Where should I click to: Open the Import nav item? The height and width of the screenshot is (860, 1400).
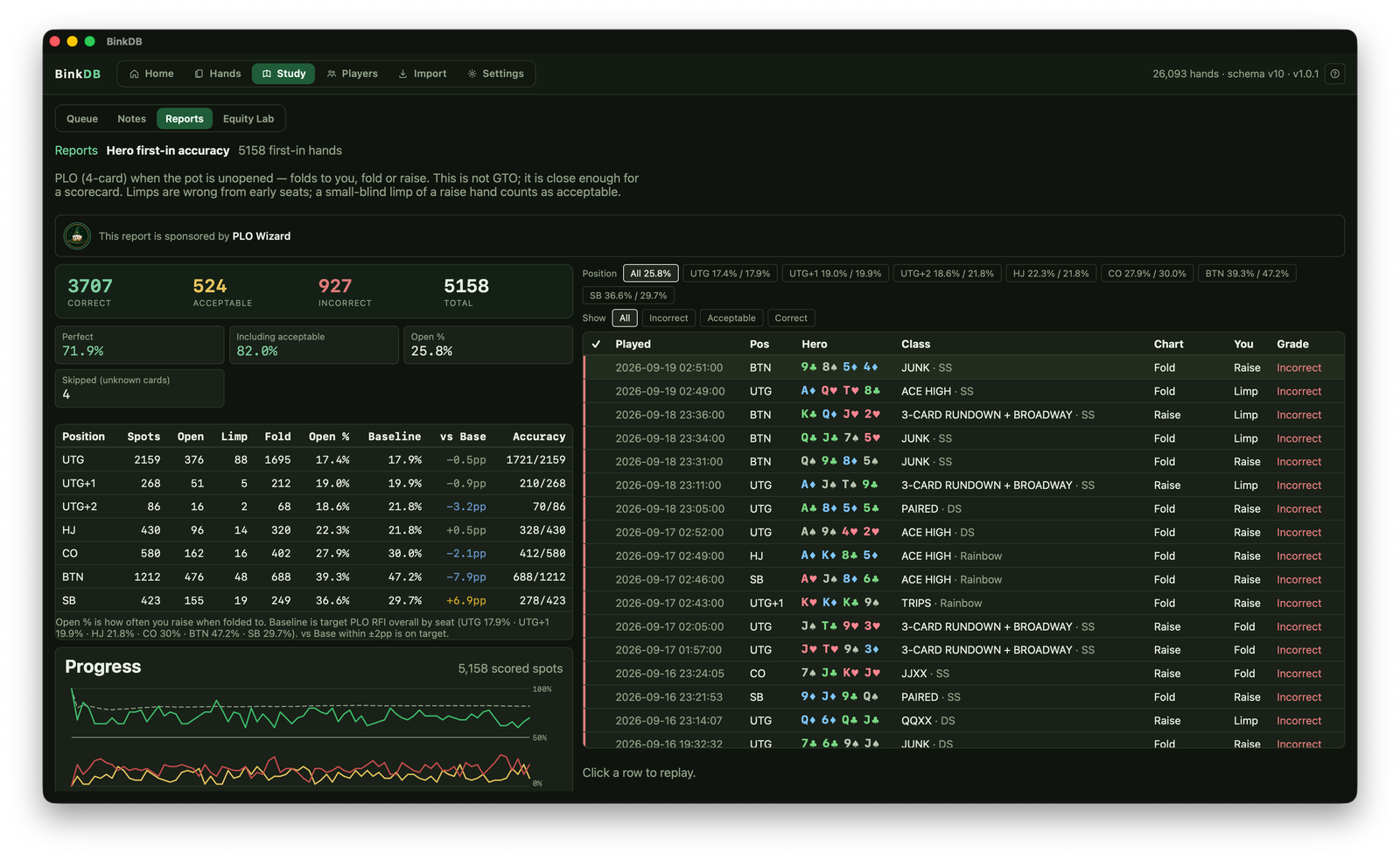click(x=423, y=73)
